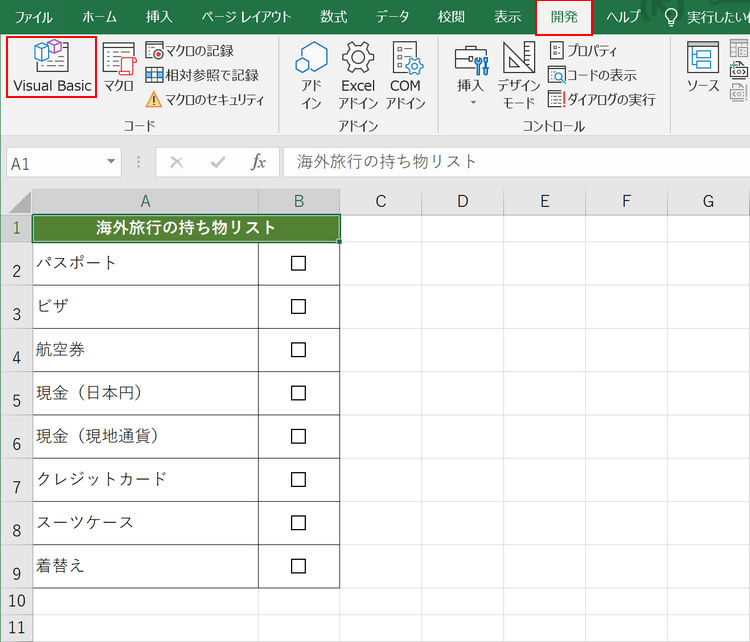Image resolution: width=750 pixels, height=642 pixels.
Task: Switch to the 表示 tab
Action: 507,17
